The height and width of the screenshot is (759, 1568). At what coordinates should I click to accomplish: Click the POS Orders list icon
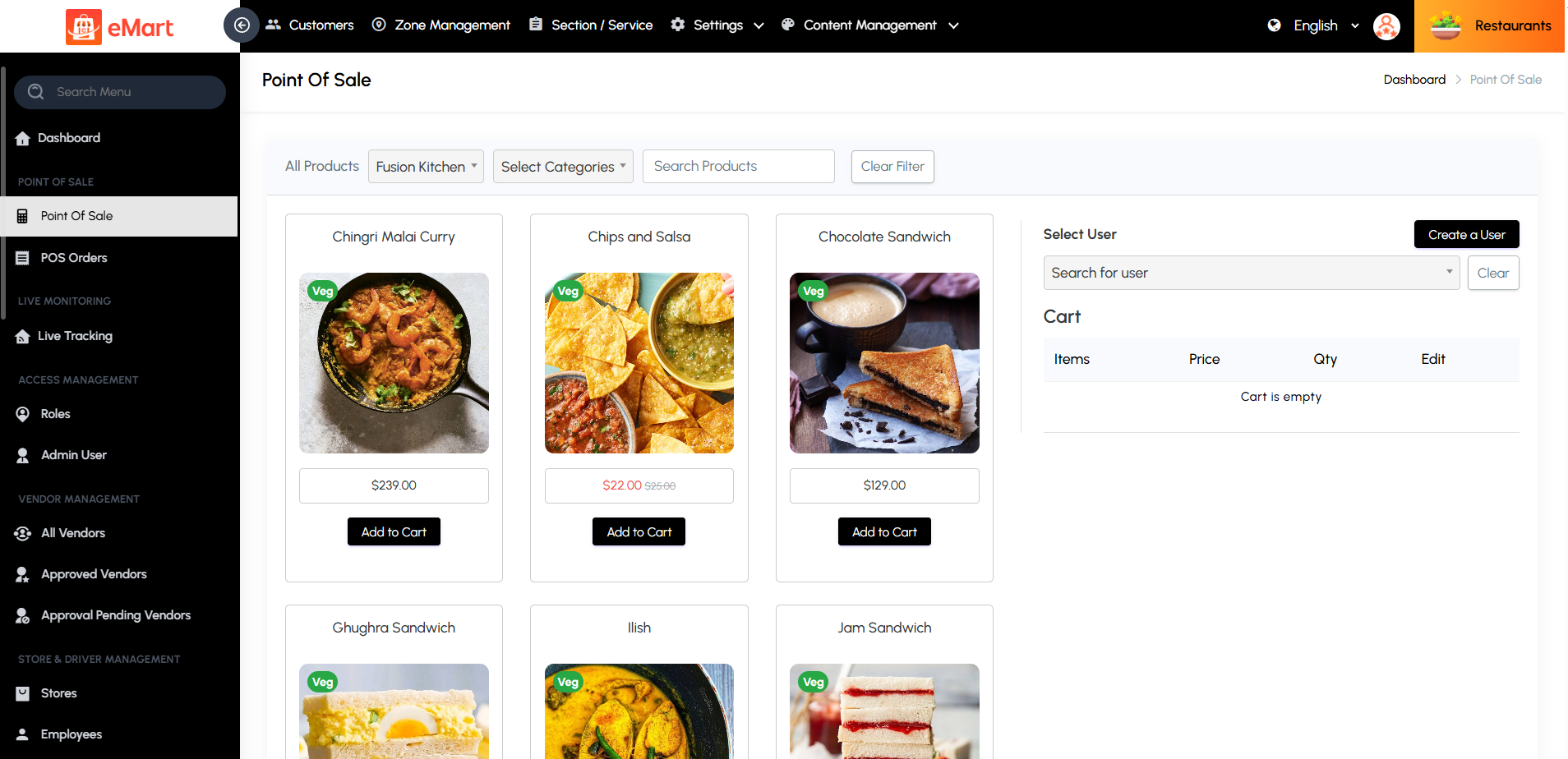[23, 258]
